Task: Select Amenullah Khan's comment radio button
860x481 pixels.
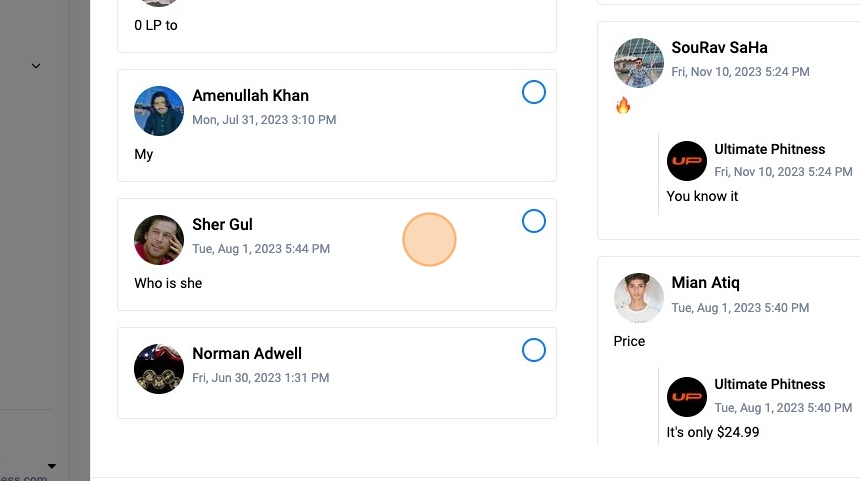Action: (x=534, y=93)
